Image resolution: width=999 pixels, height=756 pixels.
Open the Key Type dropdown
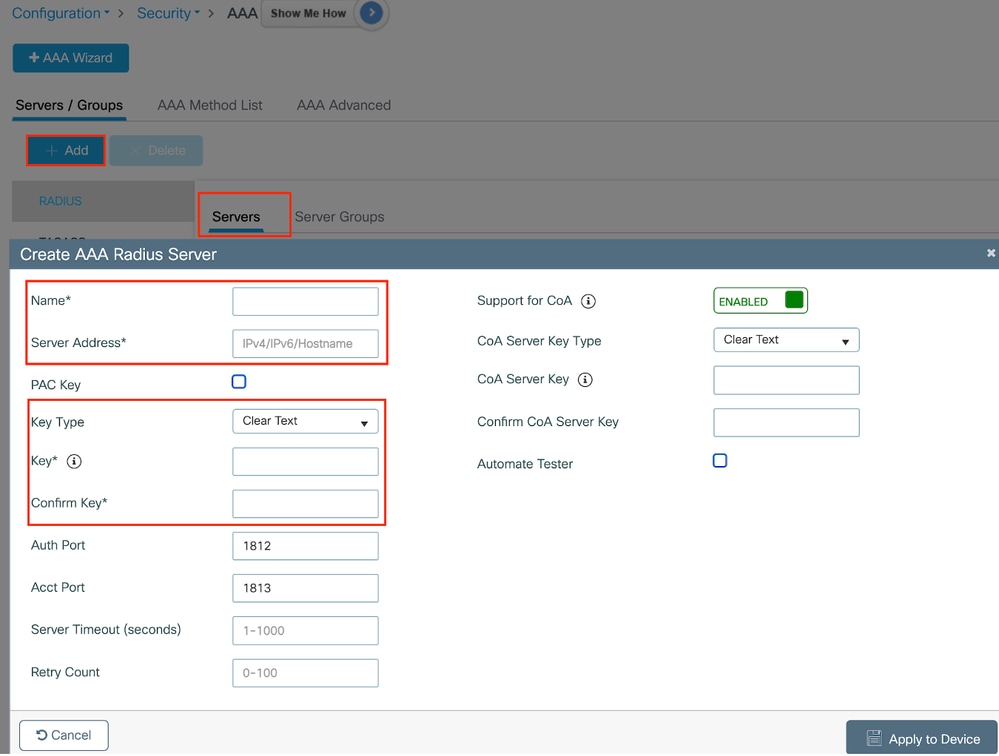click(x=305, y=422)
